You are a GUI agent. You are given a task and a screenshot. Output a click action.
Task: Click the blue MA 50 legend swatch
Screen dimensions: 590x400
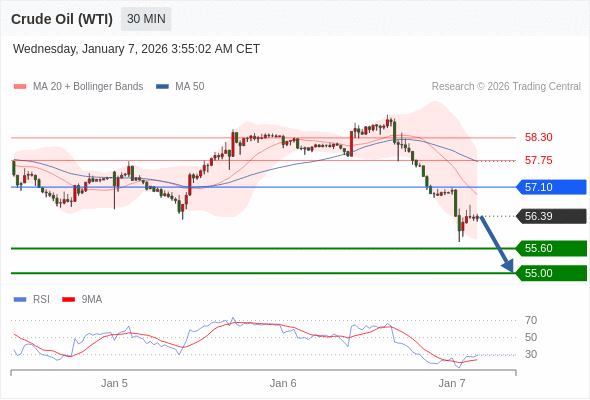pos(162,87)
